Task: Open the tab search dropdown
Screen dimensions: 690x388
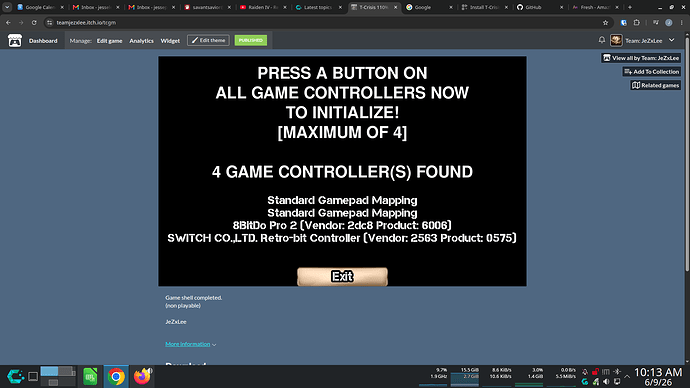Action: click(7, 7)
